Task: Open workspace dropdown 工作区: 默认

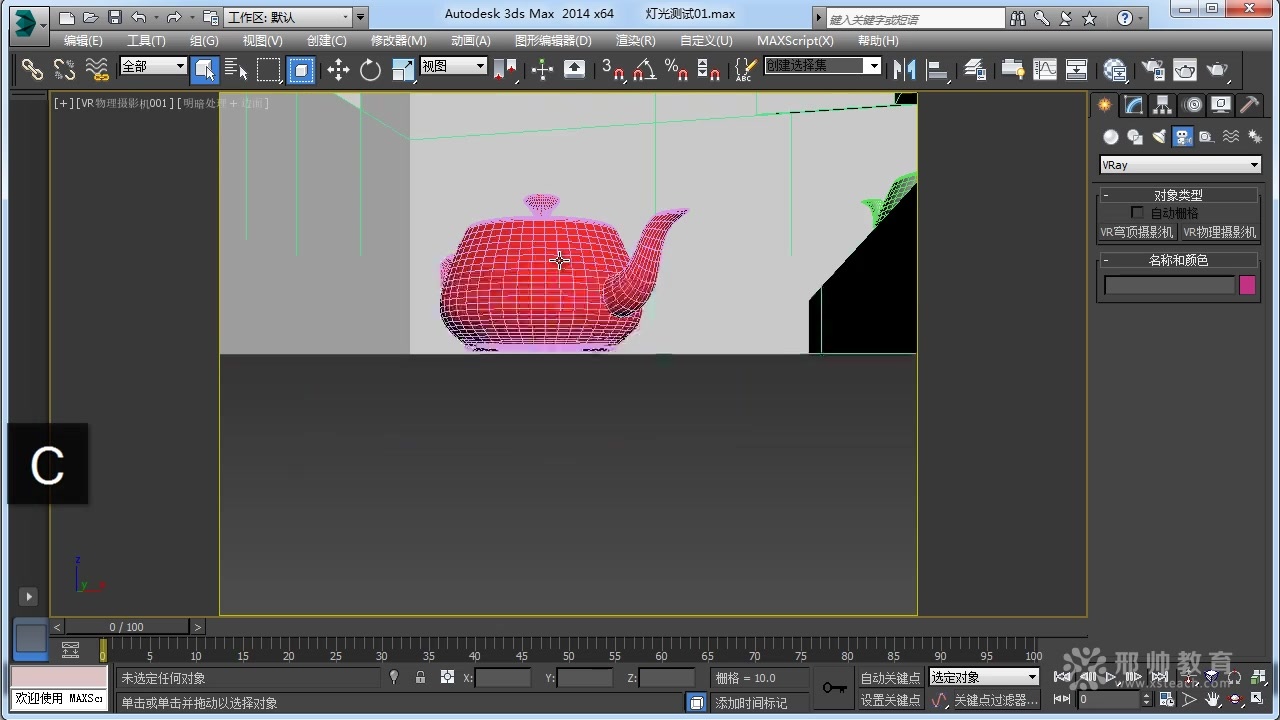Action: point(288,17)
